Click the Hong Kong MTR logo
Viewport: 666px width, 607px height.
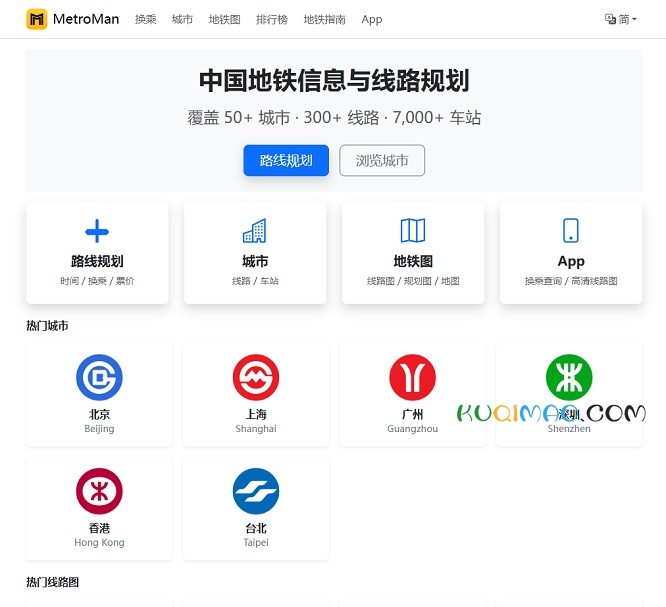coord(99,491)
